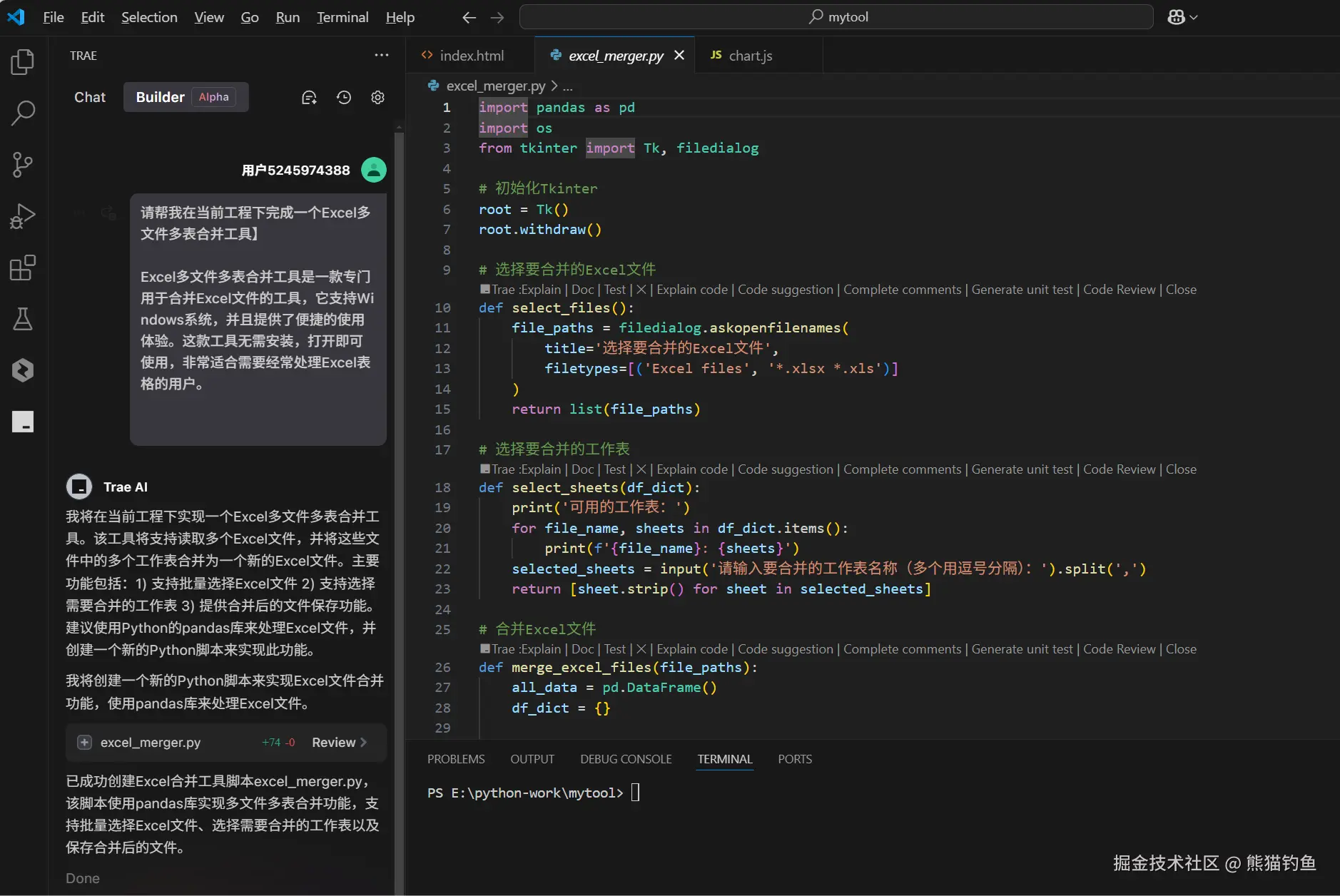Open chat history clock icon
Image resolution: width=1340 pixels, height=896 pixels.
click(x=344, y=98)
